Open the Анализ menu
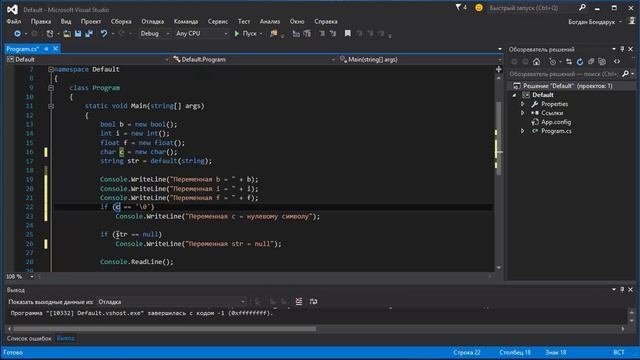Screen dimensions: 640x360 point(270,21)
